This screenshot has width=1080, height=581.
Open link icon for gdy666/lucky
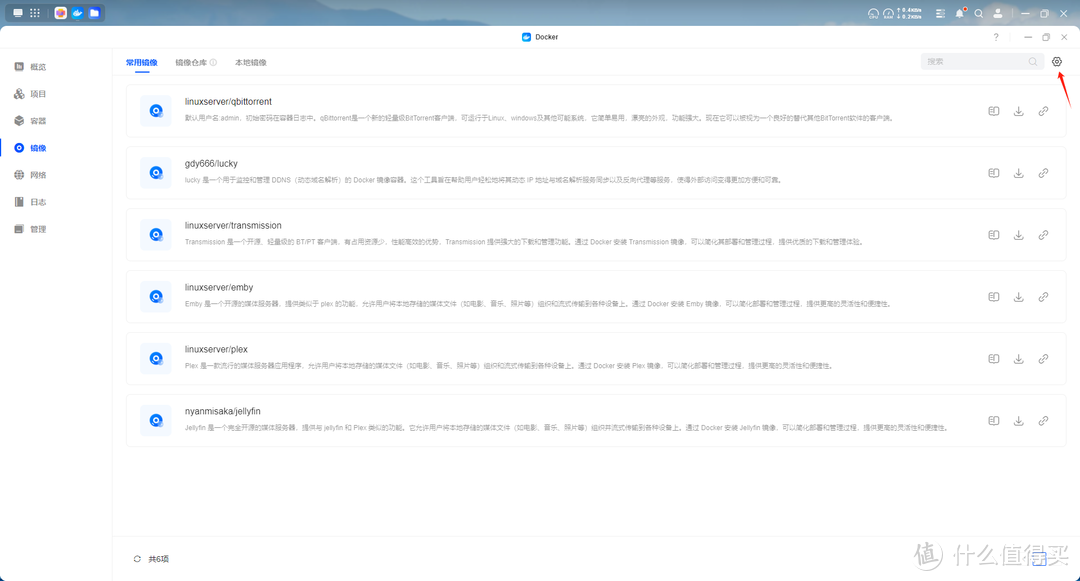click(x=1043, y=173)
